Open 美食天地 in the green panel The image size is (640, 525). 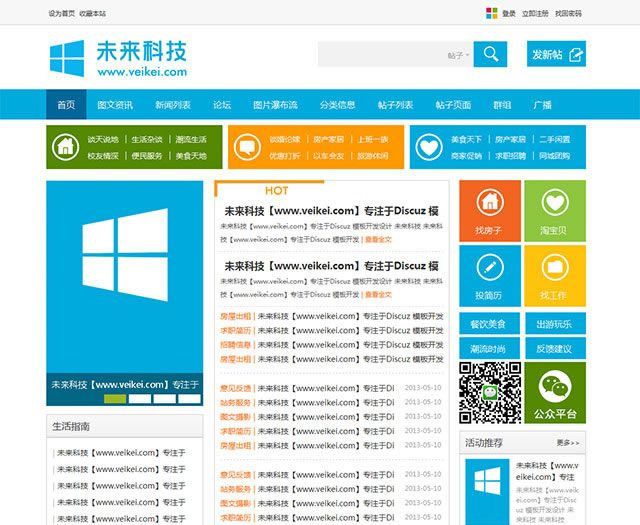pos(191,156)
